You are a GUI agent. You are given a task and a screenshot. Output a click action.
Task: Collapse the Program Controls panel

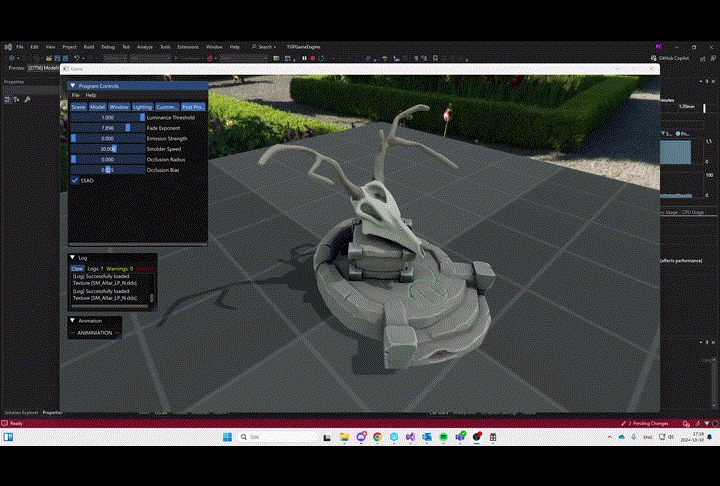(x=73, y=86)
